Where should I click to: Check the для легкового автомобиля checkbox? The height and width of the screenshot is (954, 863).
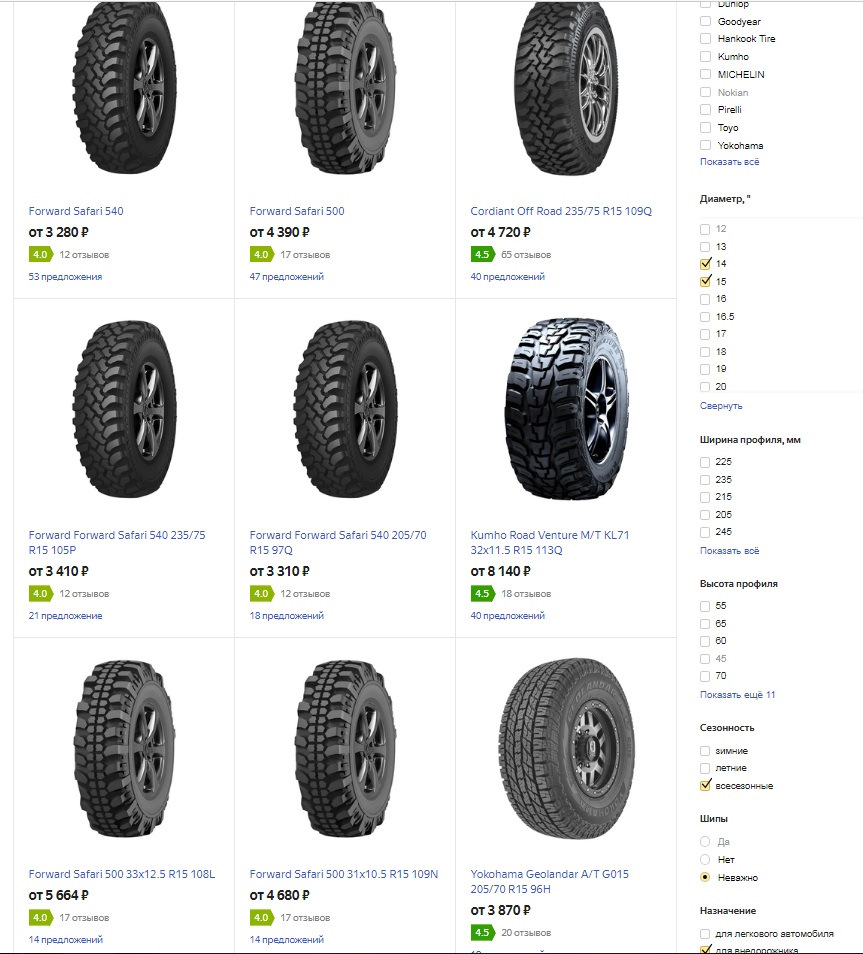(x=705, y=933)
